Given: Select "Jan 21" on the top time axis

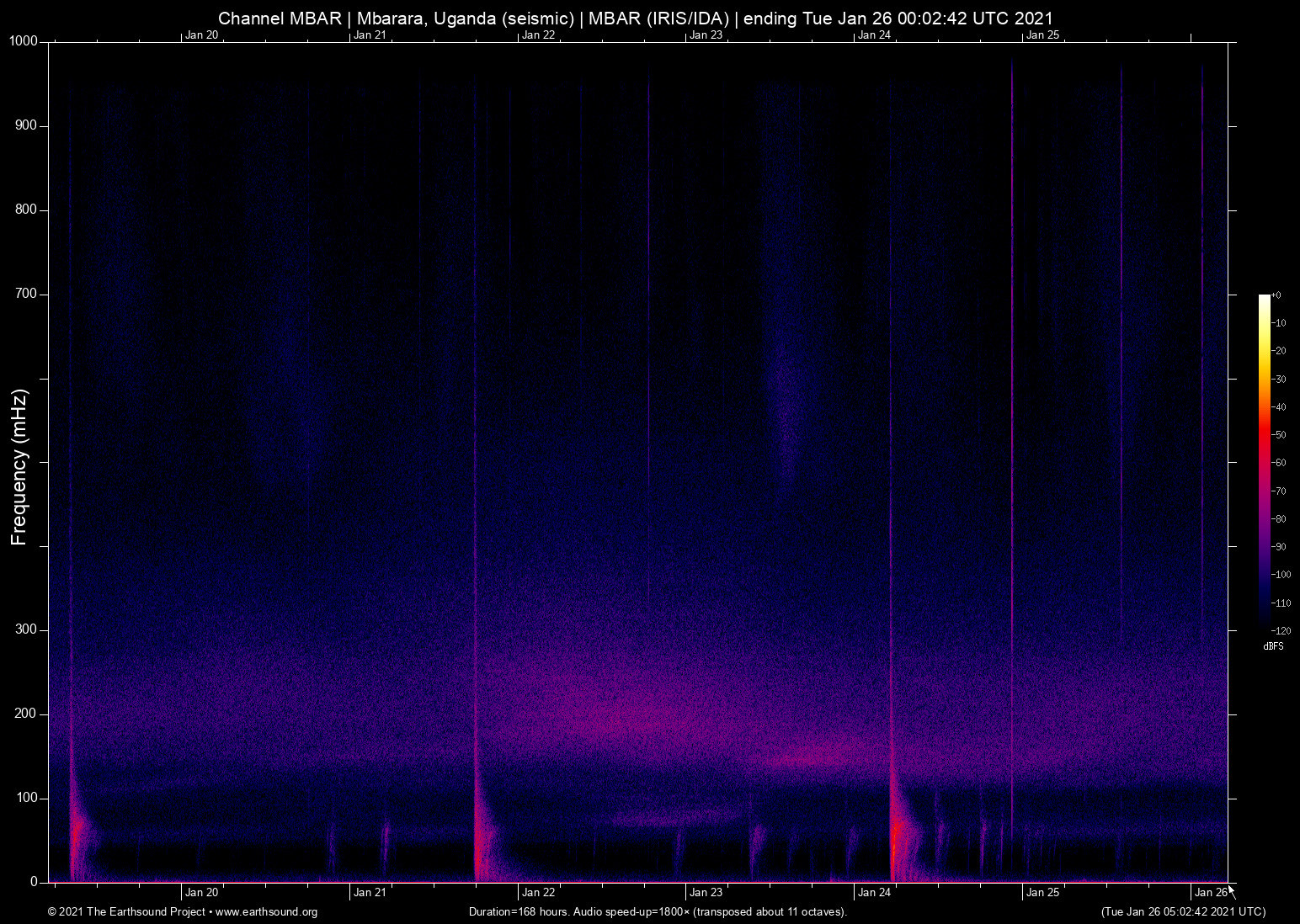Looking at the screenshot, I should pyautogui.click(x=370, y=35).
